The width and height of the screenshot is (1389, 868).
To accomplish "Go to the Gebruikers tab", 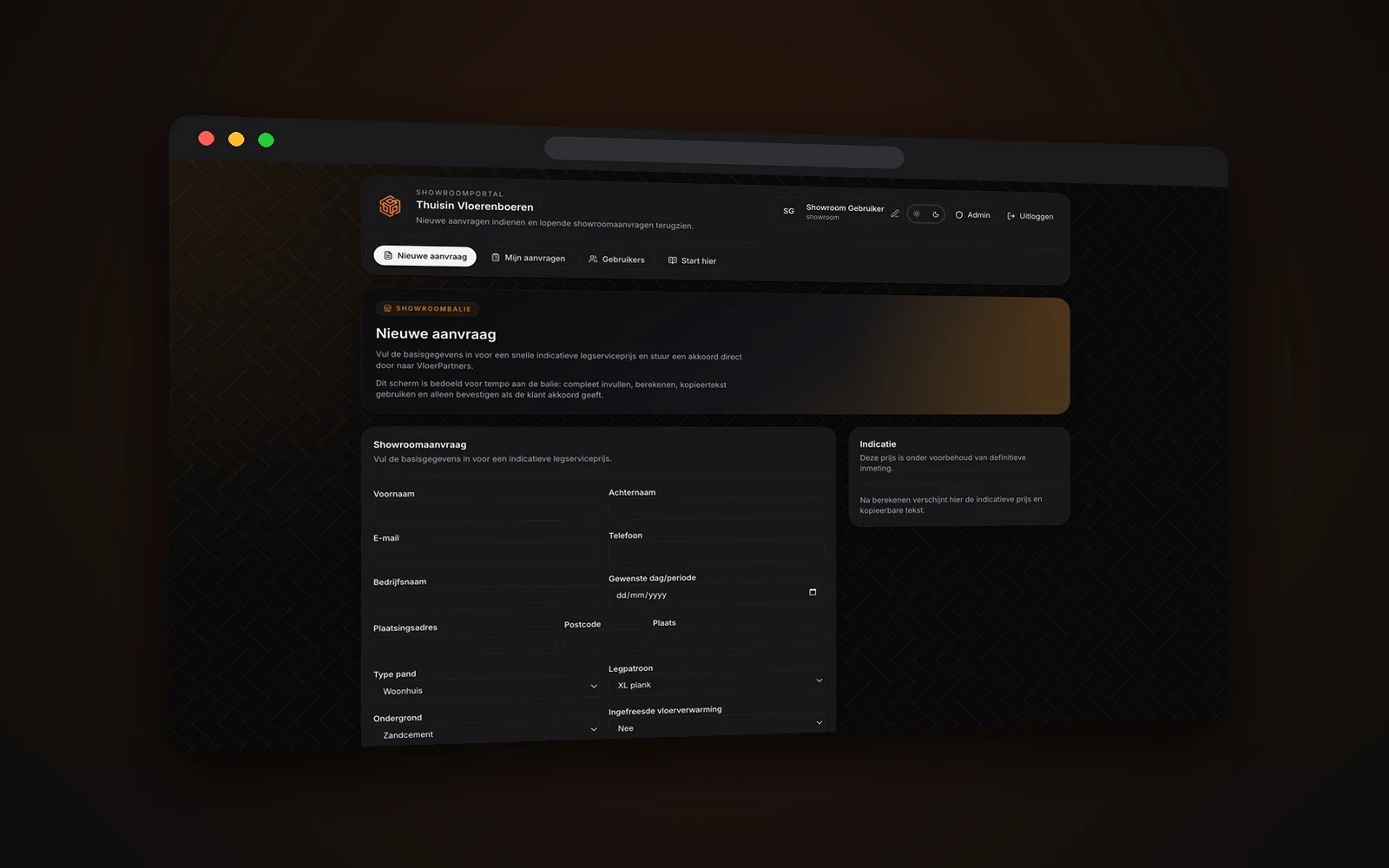I will pos(616,260).
